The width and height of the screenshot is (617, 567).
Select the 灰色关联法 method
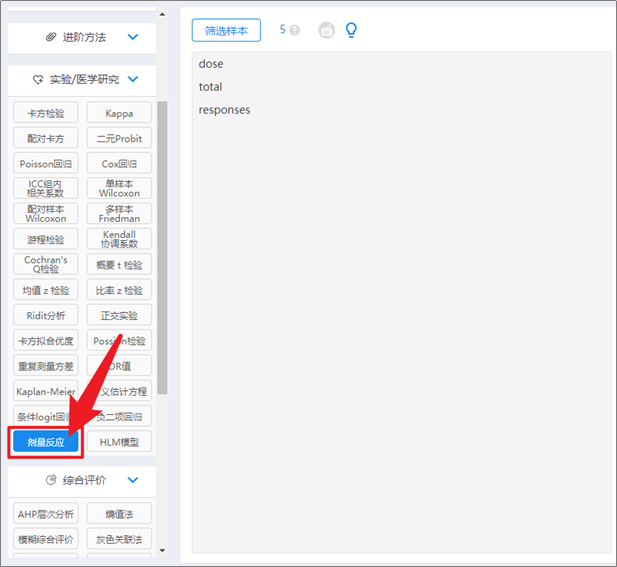pyautogui.click(x=119, y=539)
